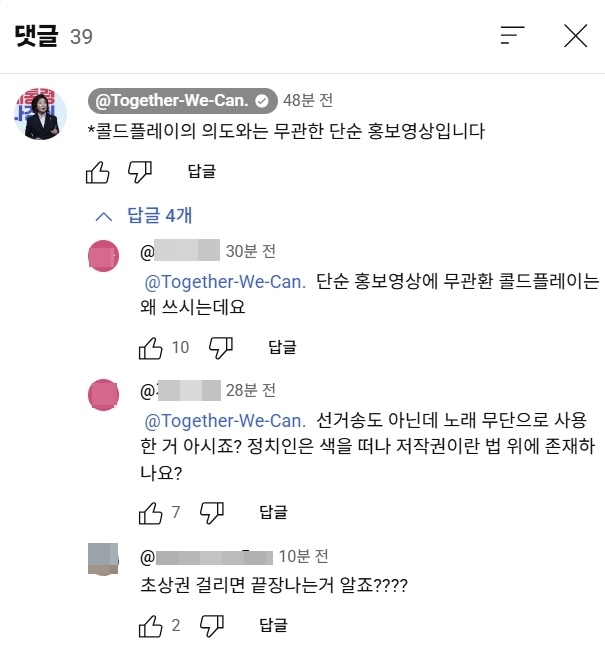Close the comments panel
Image resolution: width=605 pixels, height=651 pixels.
point(575,36)
